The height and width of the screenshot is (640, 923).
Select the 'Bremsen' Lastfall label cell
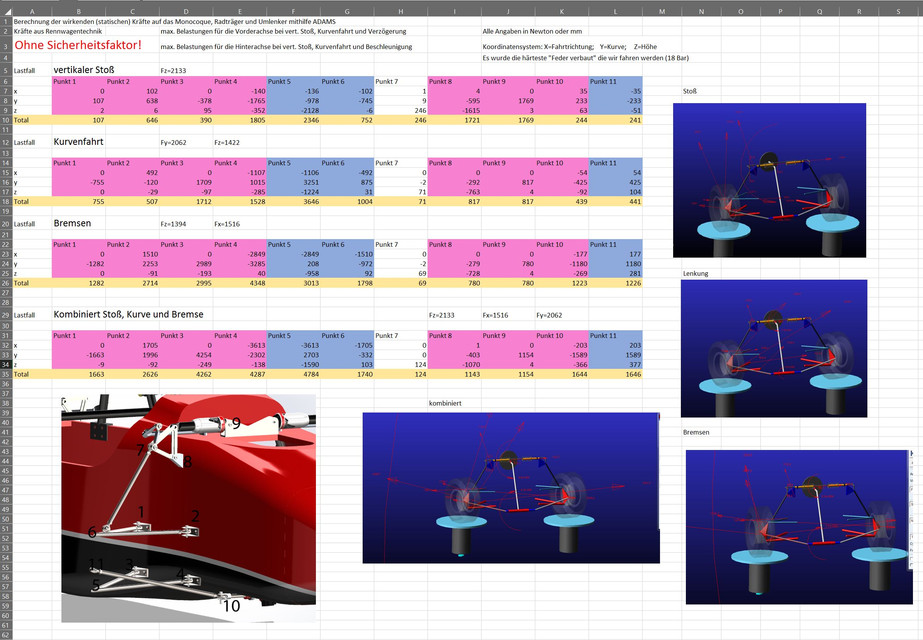[x=72, y=222]
